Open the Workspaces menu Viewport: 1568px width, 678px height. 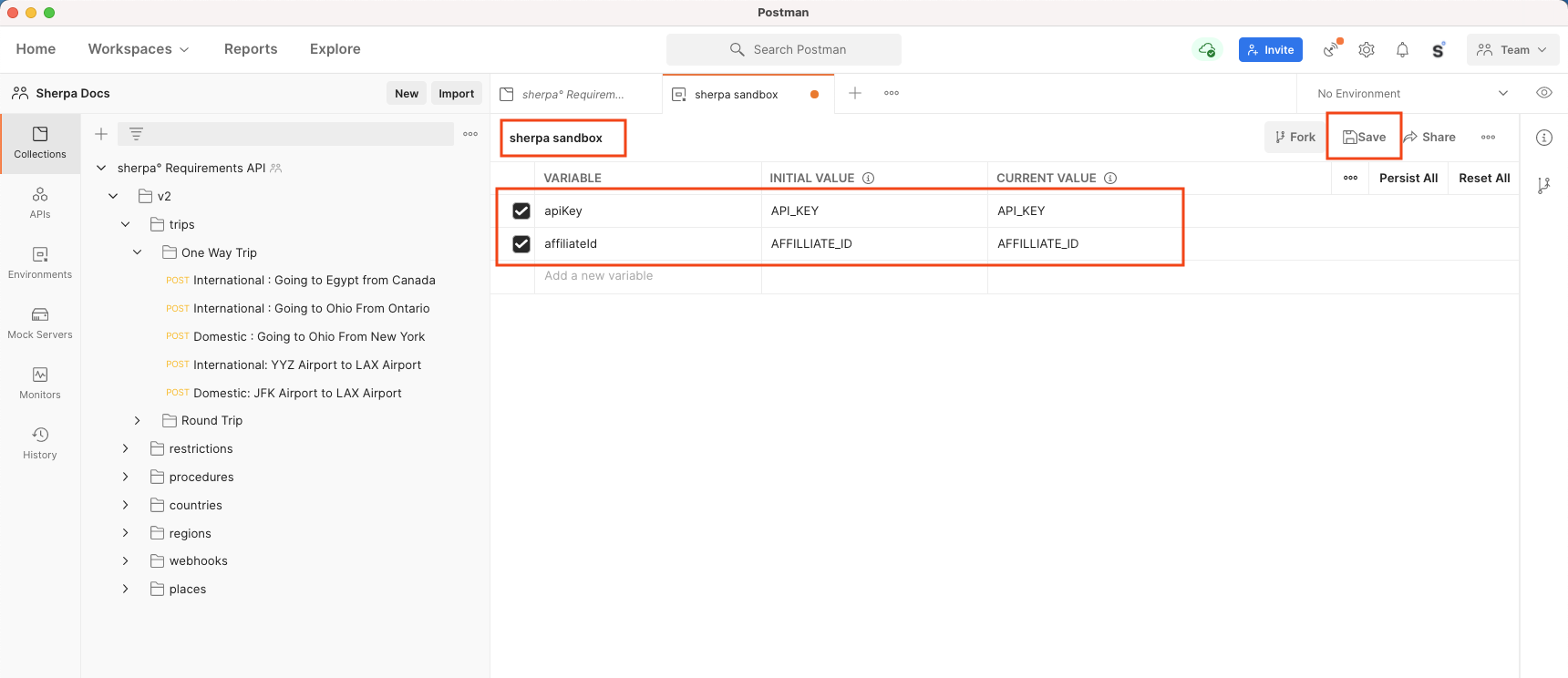coord(139,49)
